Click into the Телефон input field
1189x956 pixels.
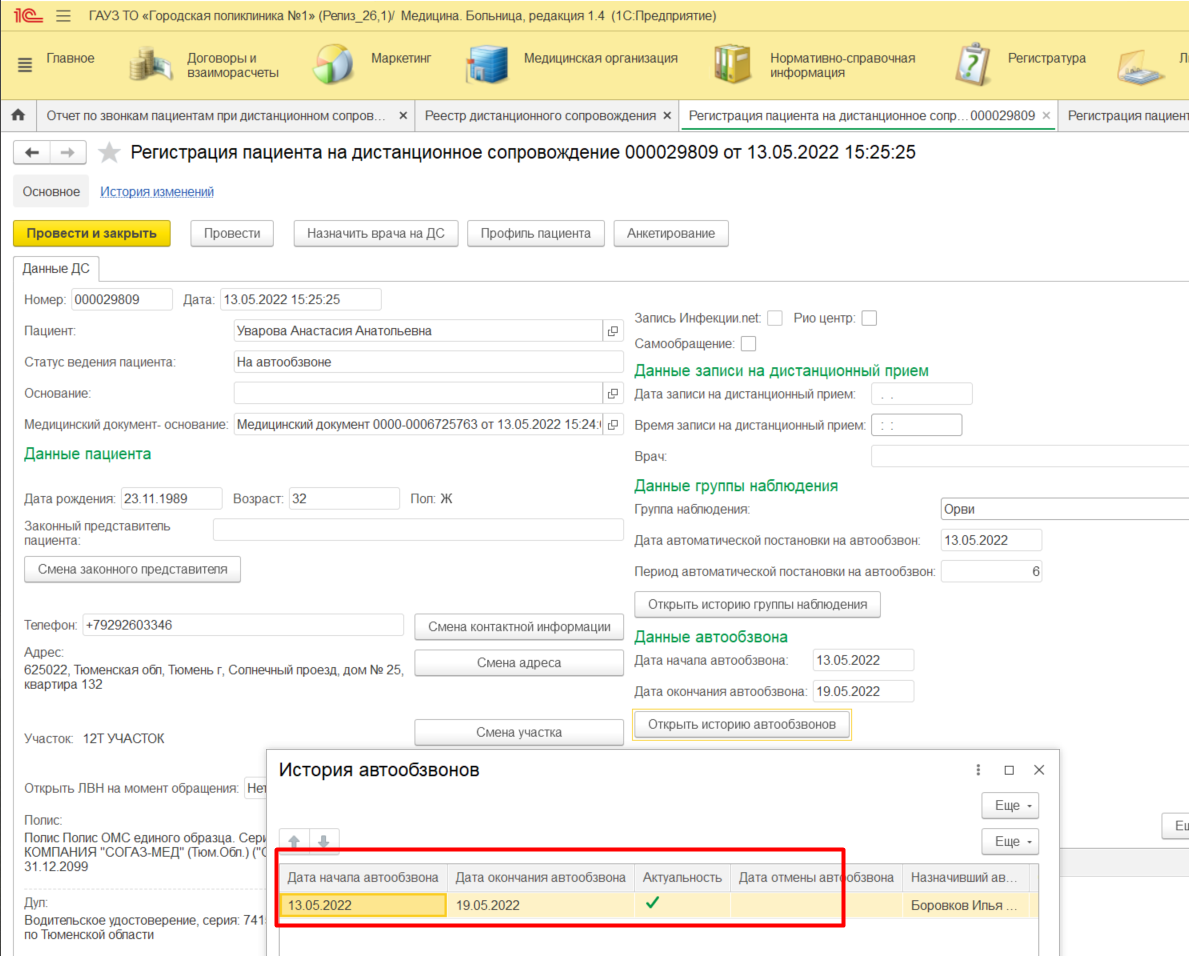[x=243, y=626]
